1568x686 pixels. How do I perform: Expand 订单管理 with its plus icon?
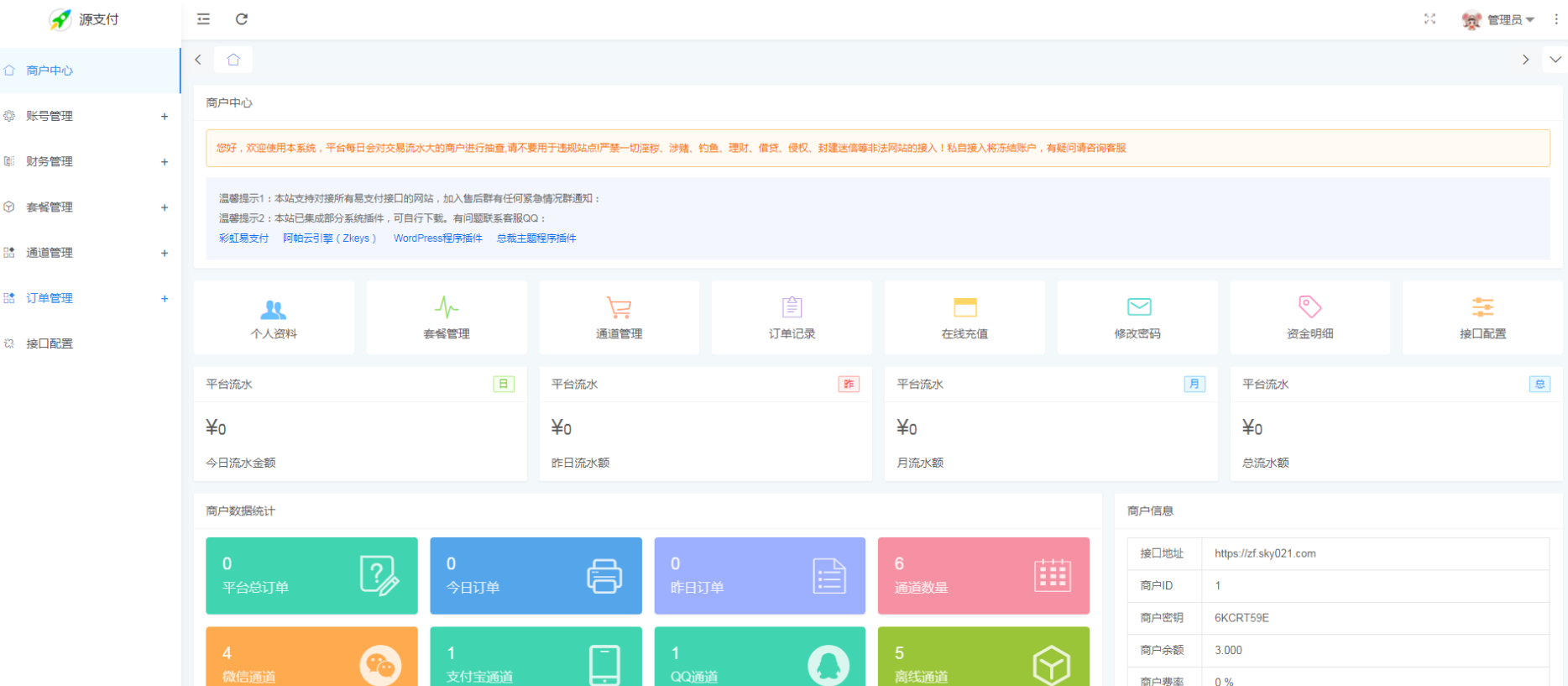pos(165,298)
